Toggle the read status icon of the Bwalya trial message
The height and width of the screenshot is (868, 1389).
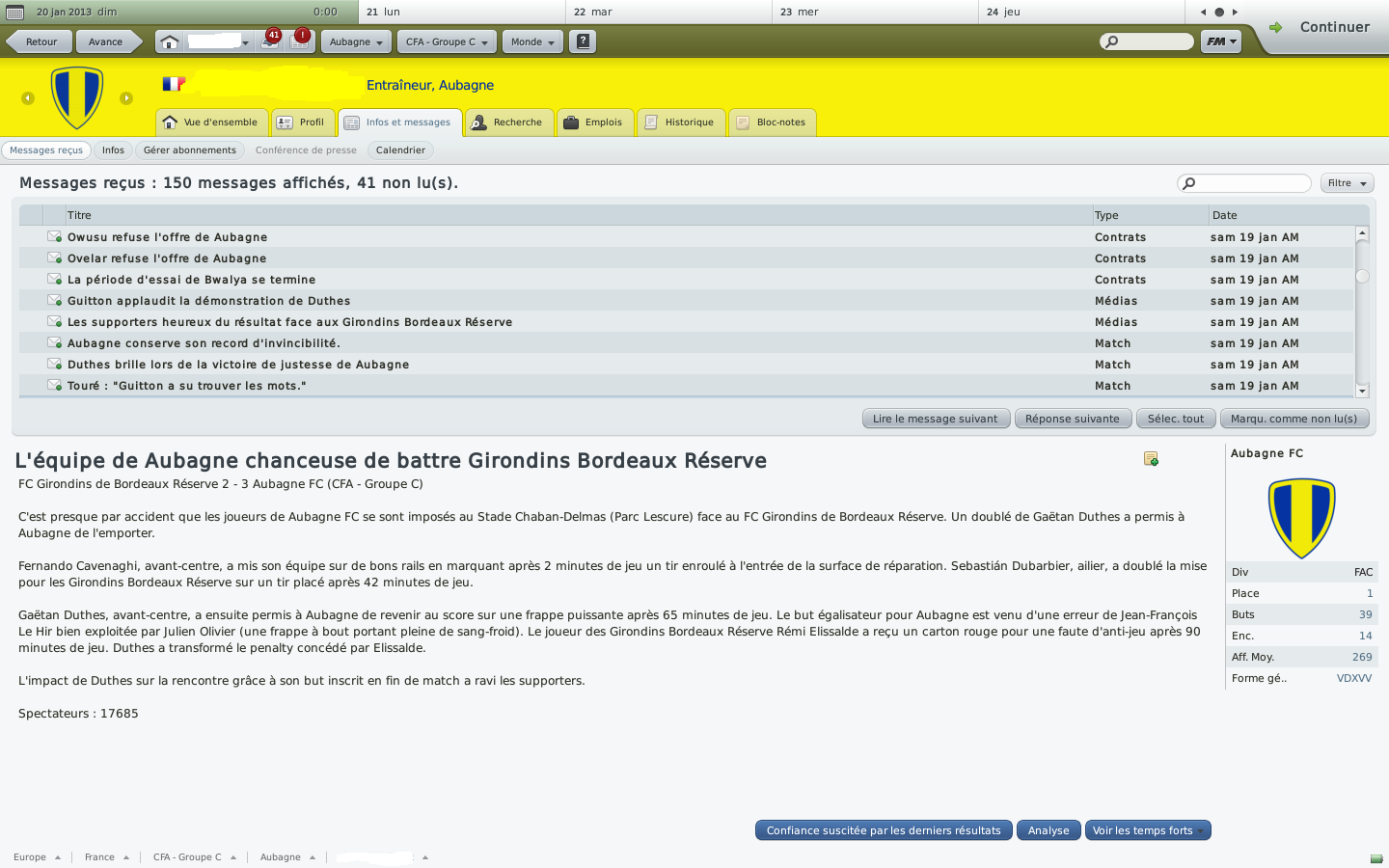coord(55,279)
